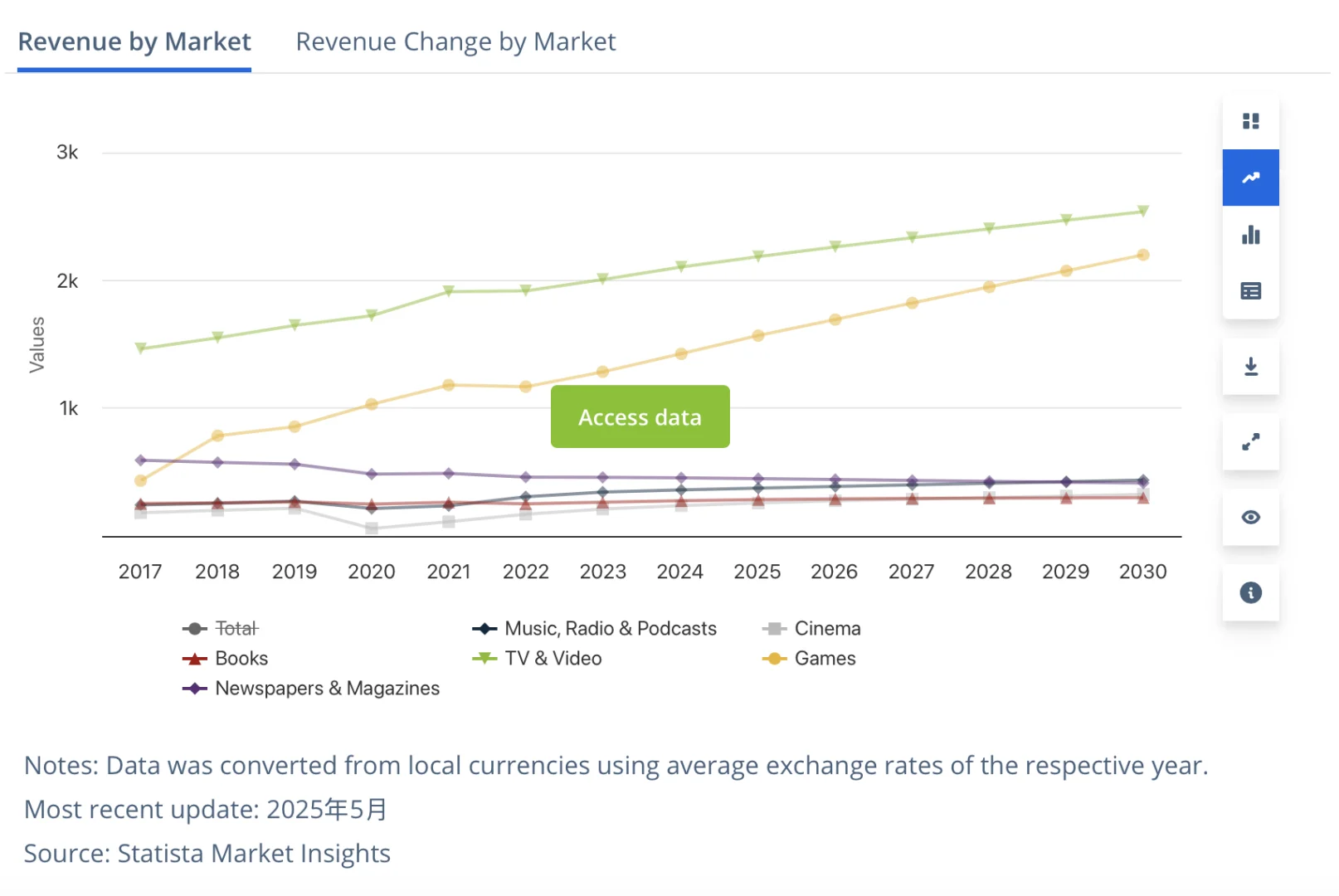1339x896 pixels.
Task: Open the grid dashboard view icon
Action: point(1250,121)
